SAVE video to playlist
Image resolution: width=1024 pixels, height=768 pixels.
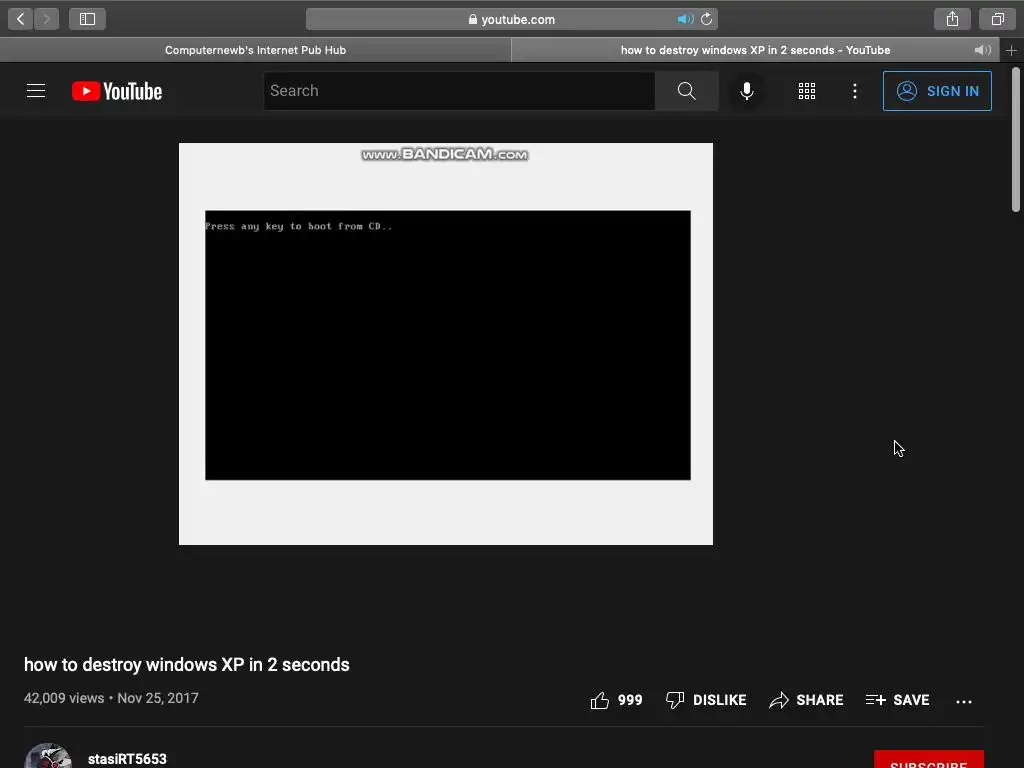[x=897, y=700]
